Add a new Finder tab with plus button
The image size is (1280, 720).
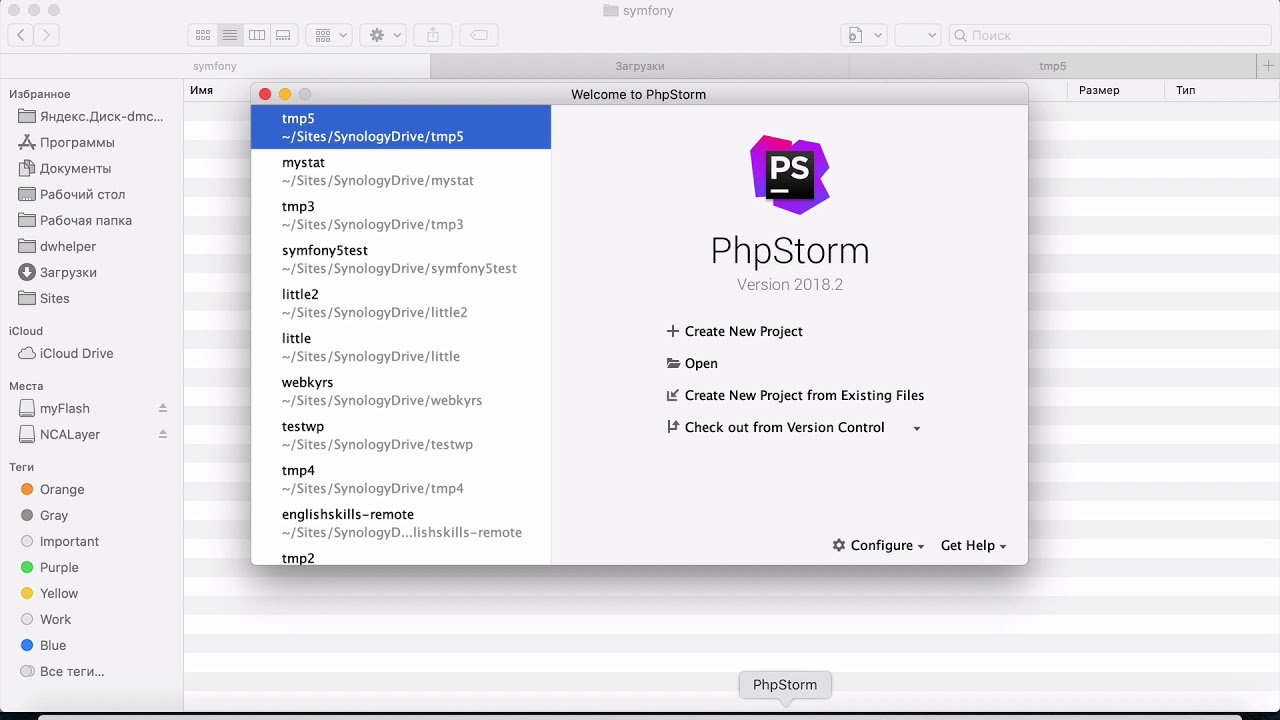[x=1268, y=66]
